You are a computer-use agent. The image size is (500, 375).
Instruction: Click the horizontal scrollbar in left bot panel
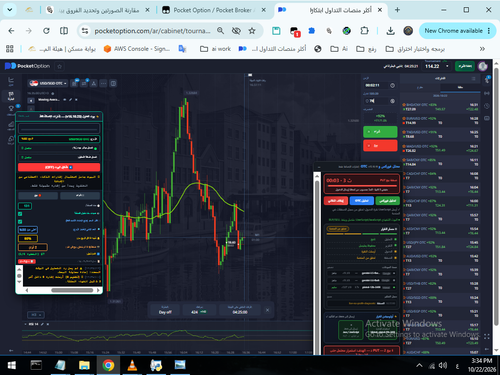(72, 290)
